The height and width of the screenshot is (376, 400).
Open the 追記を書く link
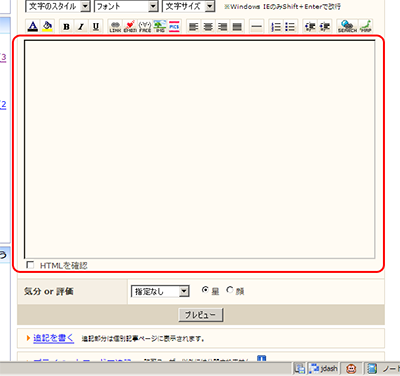(x=54, y=338)
